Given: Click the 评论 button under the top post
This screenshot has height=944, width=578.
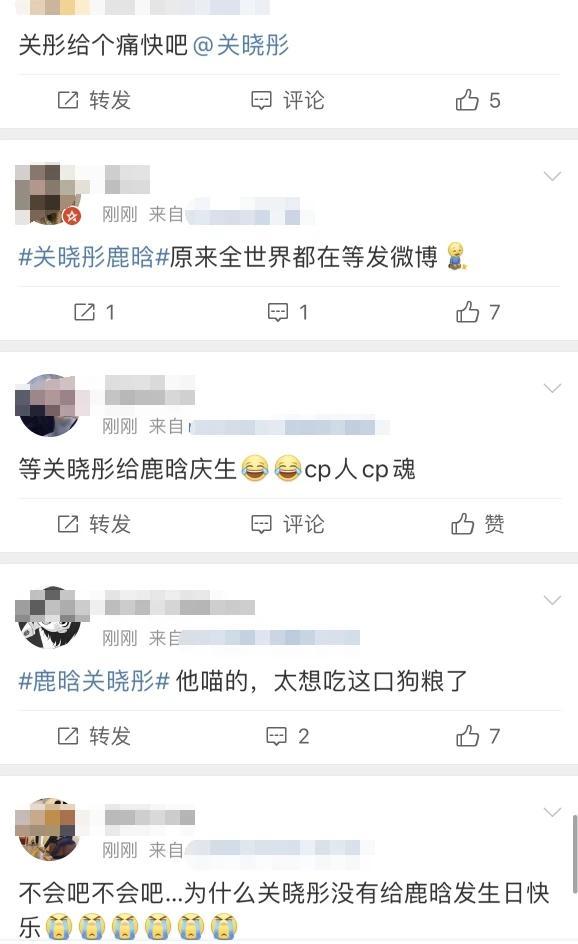Looking at the screenshot, I should pos(288,100).
